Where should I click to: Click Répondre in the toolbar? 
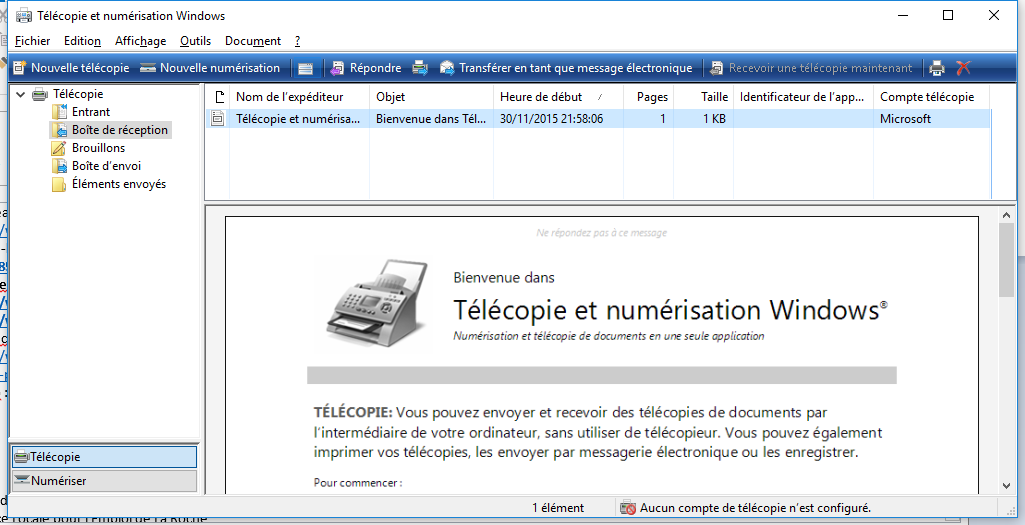pos(366,68)
